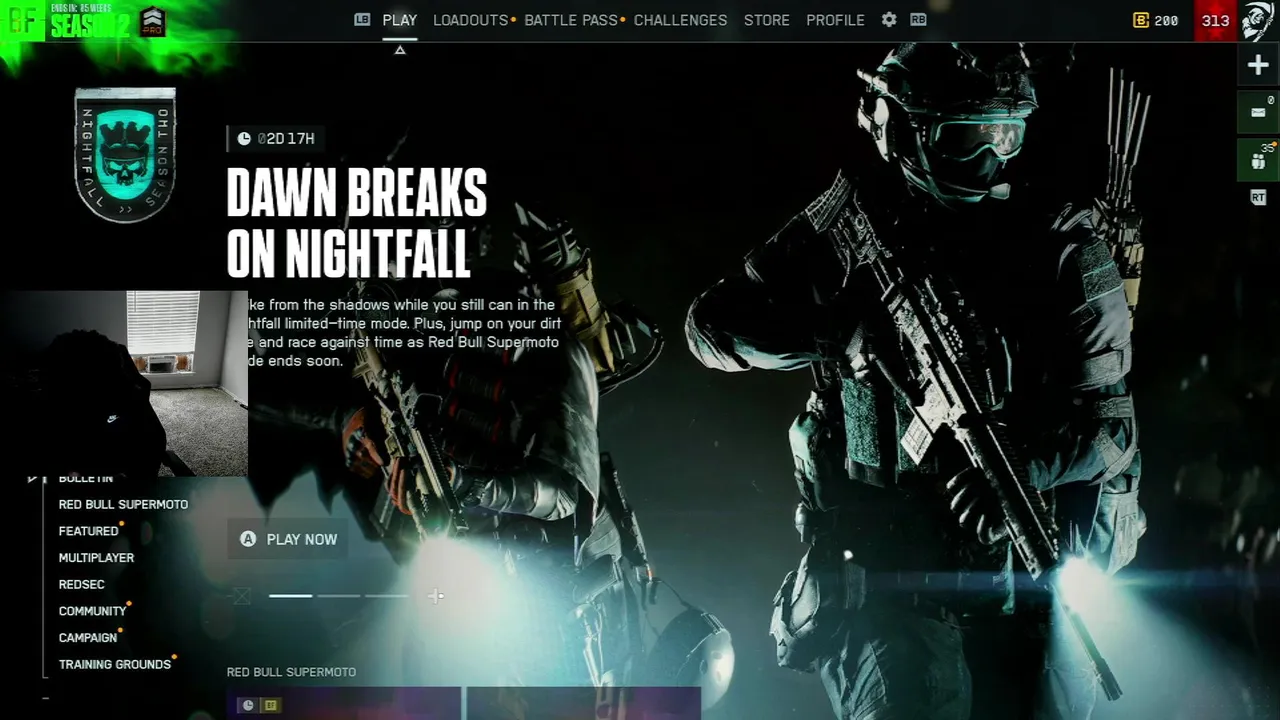
Task: Click the BF Pro badge icon
Action: coord(152,21)
